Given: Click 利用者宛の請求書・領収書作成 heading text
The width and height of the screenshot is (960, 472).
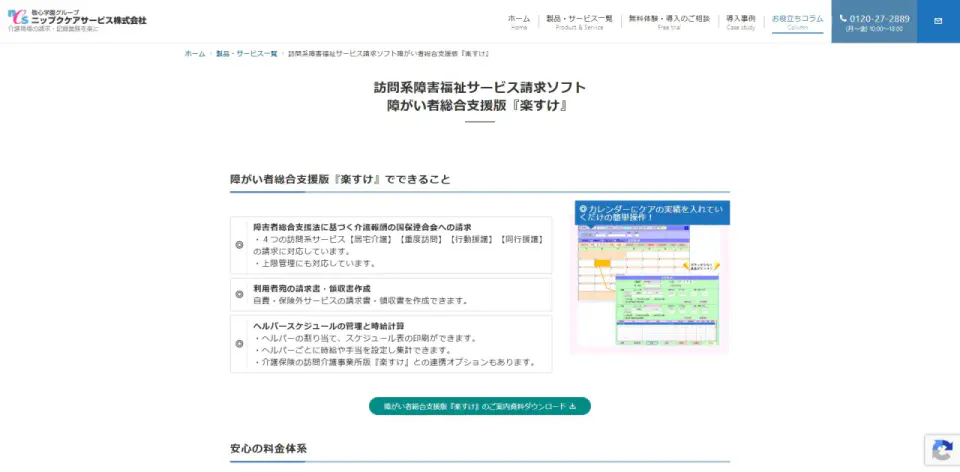Looking at the screenshot, I should point(312,288).
